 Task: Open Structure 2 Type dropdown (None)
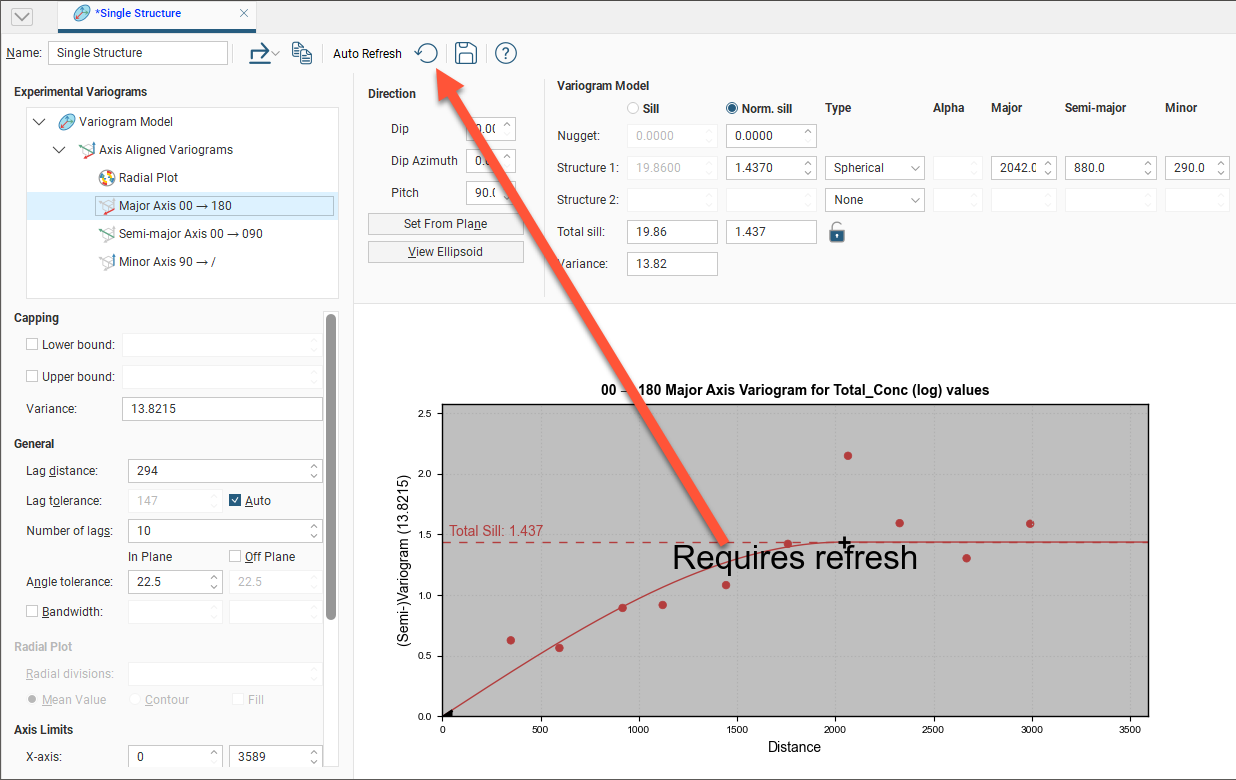(875, 200)
